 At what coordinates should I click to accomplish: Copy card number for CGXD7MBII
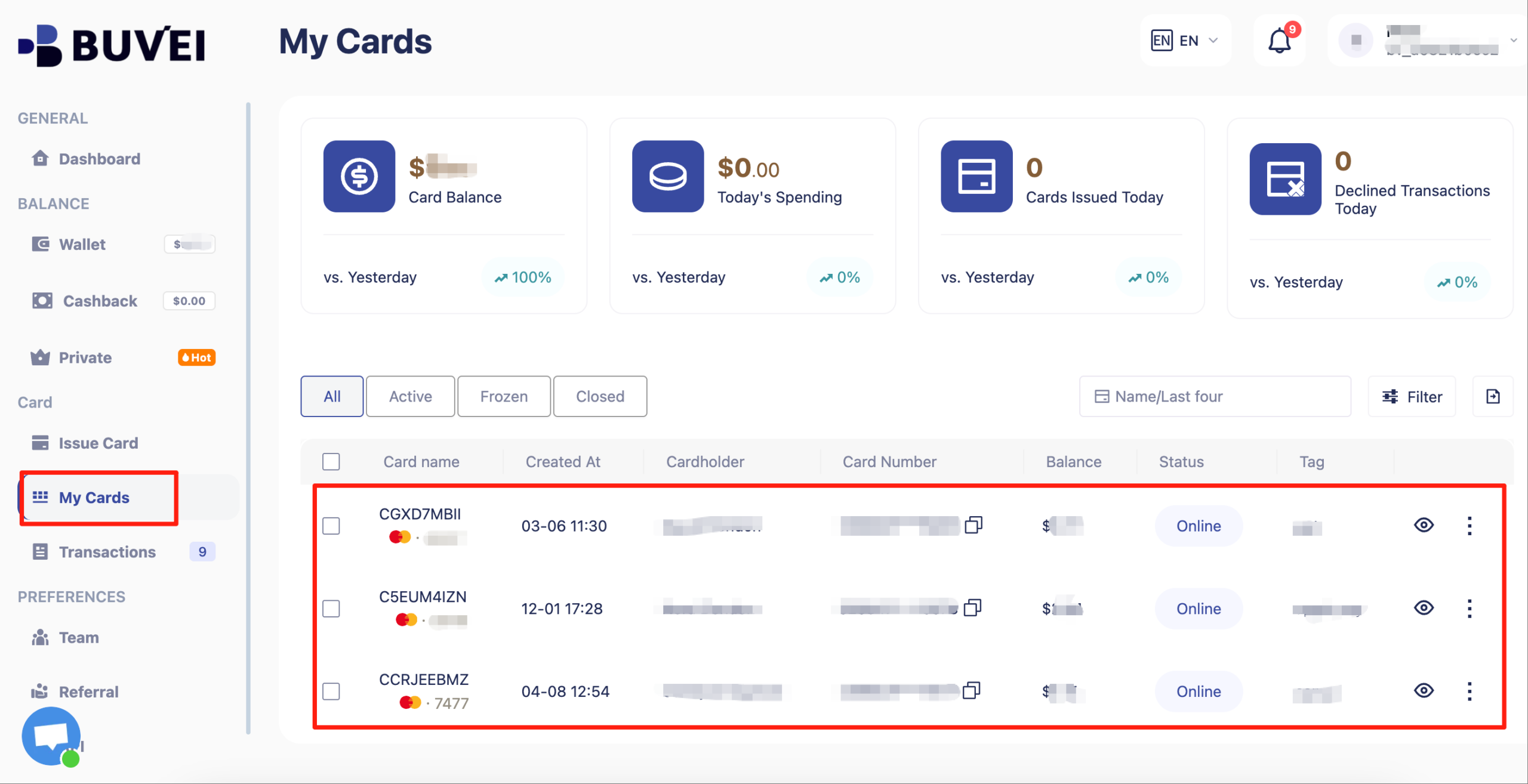pos(974,525)
